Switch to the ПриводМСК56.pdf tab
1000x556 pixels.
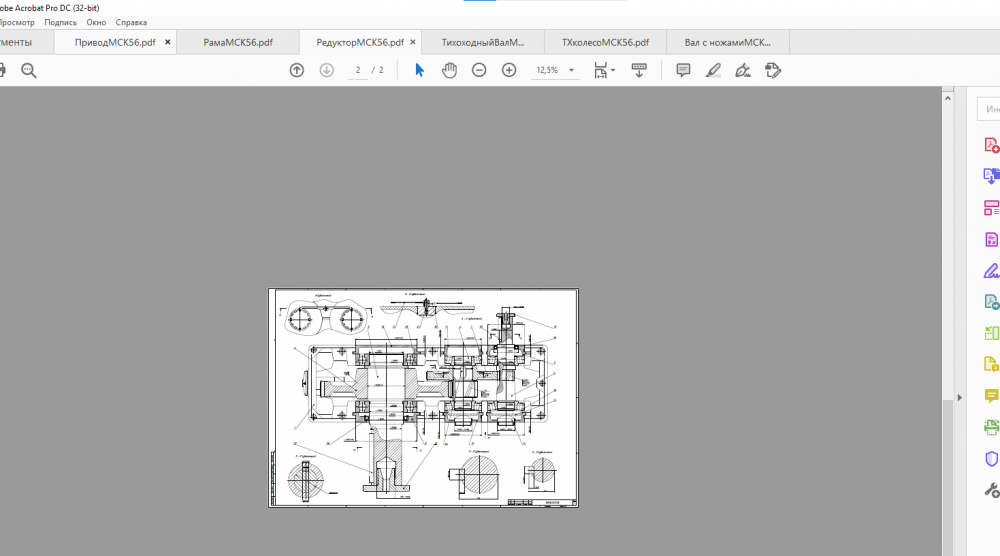point(115,43)
